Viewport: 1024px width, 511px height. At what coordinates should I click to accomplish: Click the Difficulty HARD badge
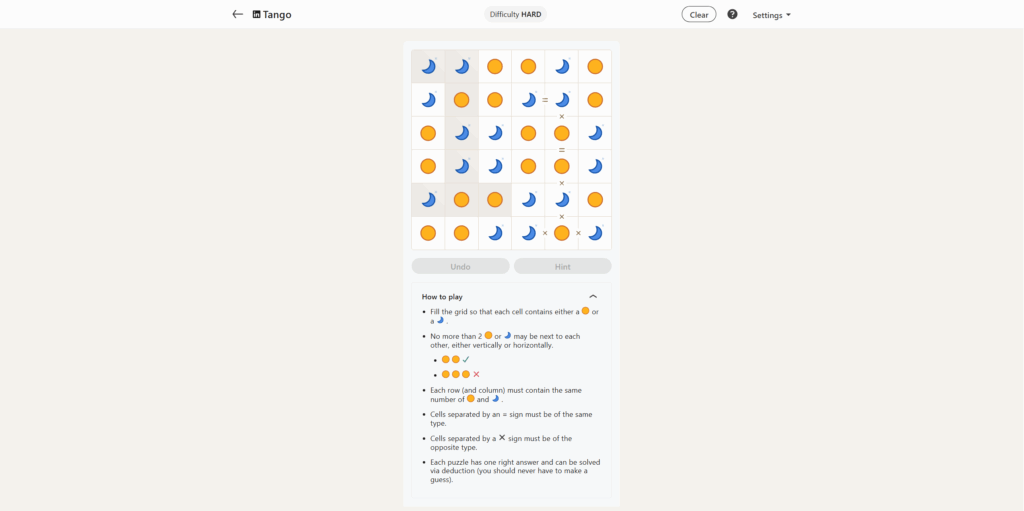[516, 15]
